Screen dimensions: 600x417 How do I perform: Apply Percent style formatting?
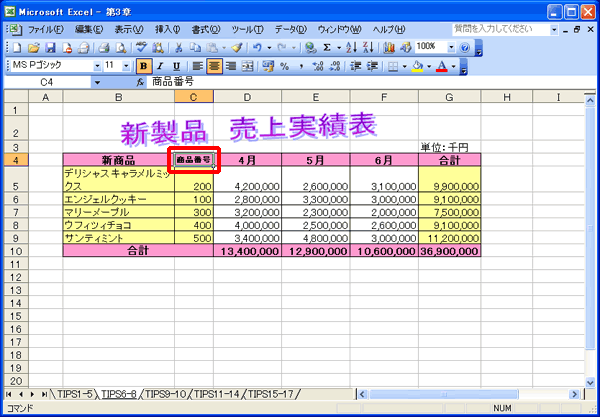tap(284, 67)
